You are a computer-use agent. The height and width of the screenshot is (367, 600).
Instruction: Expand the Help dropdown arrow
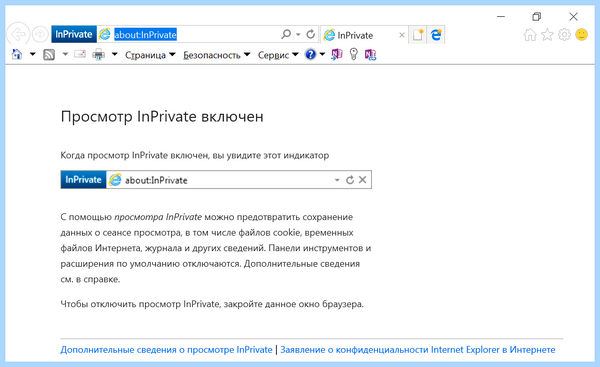click(x=322, y=54)
